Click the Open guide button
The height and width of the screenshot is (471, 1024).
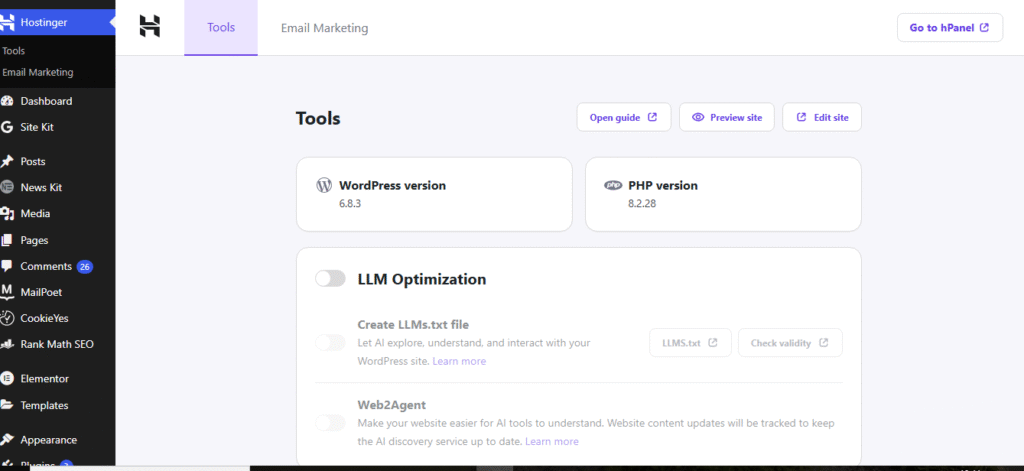point(624,118)
